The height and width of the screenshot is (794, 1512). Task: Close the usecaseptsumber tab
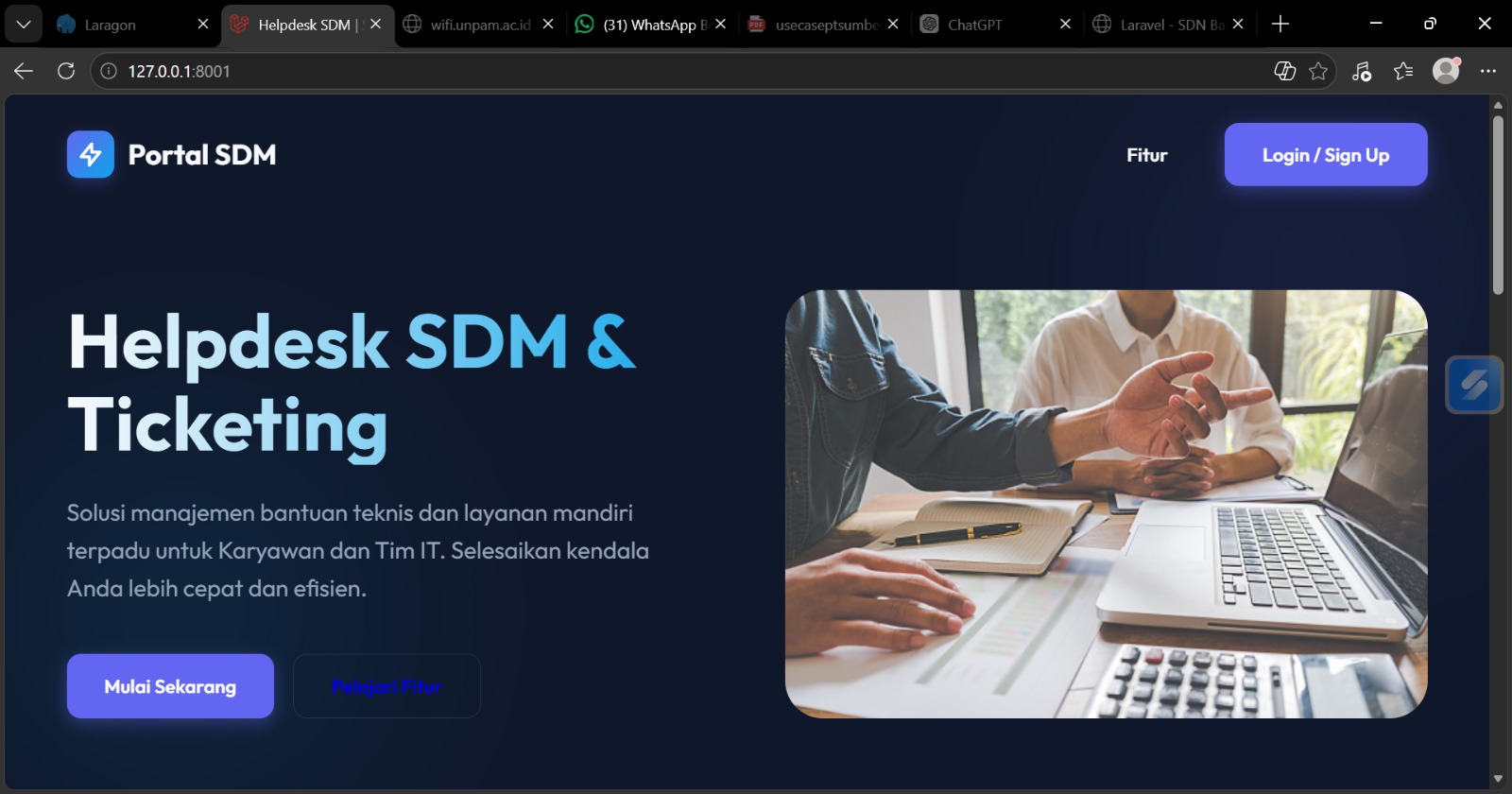(893, 25)
